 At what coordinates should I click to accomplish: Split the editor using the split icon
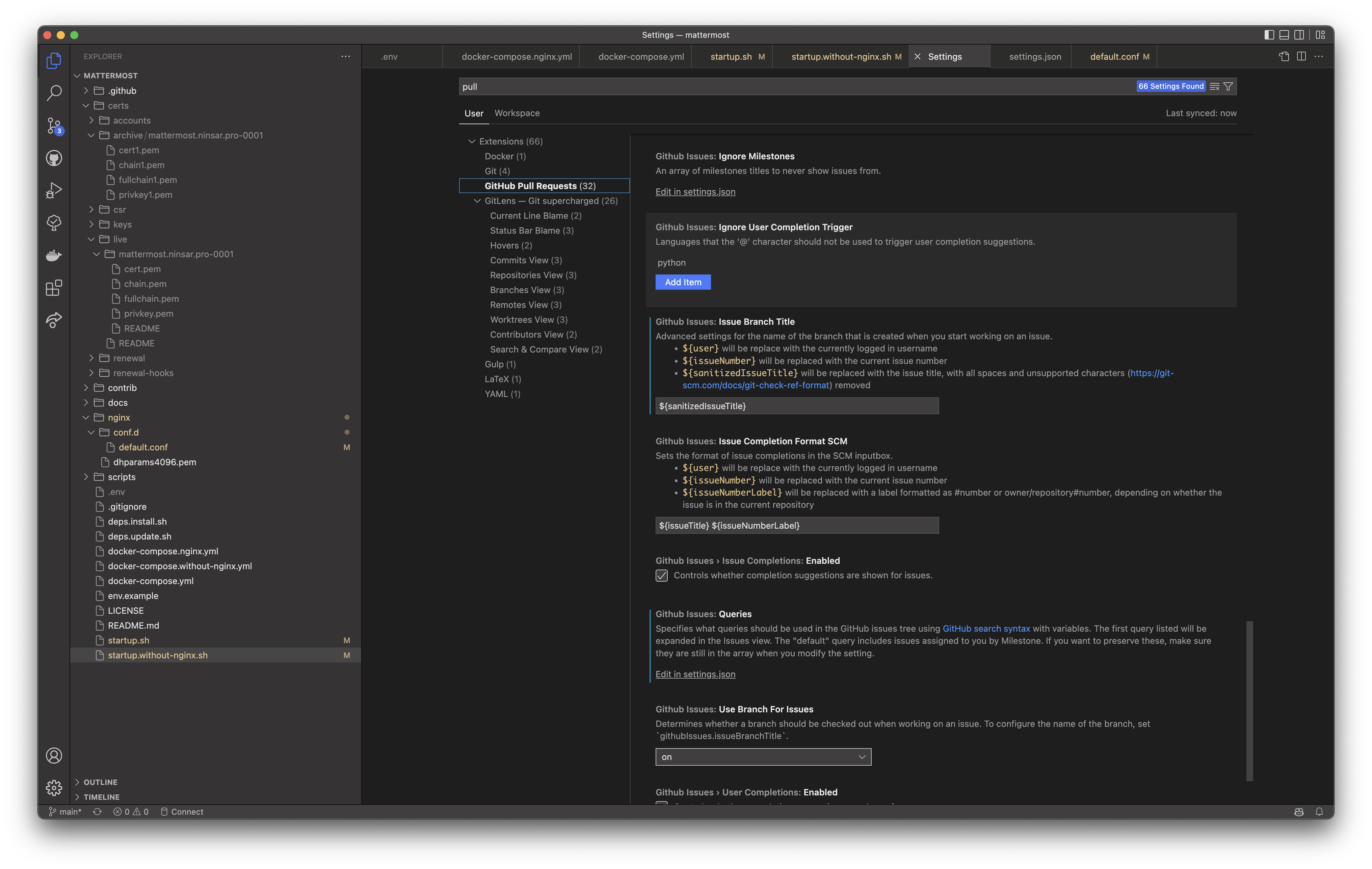click(1301, 56)
